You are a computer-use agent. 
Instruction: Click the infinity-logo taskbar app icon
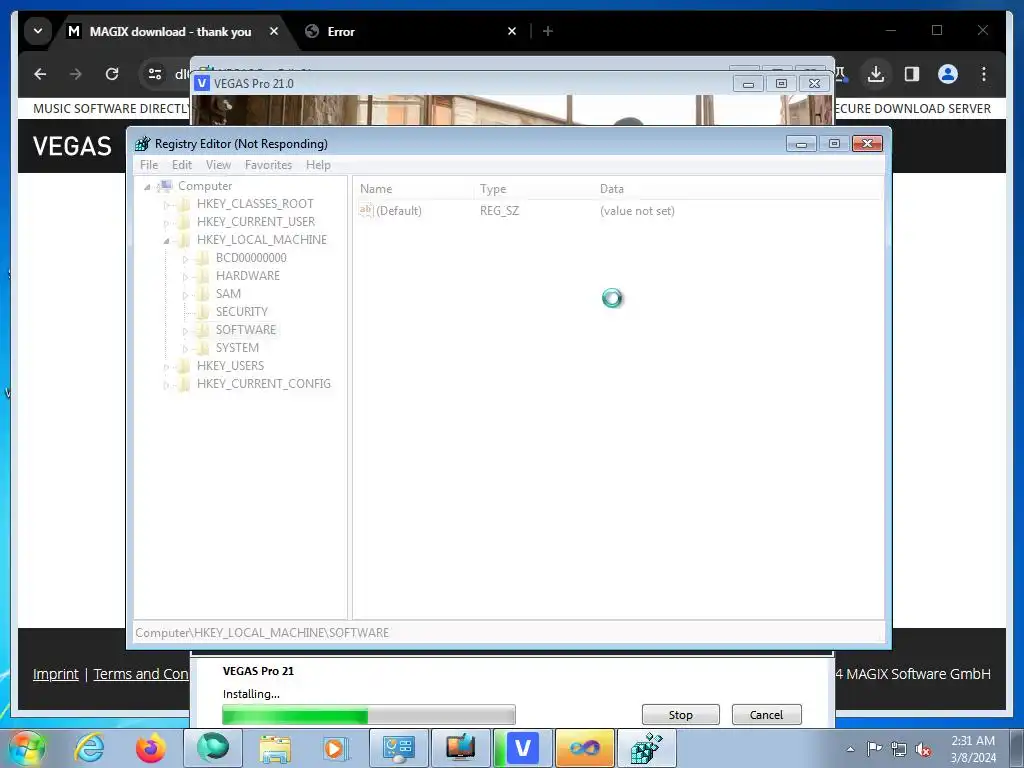[x=584, y=748]
